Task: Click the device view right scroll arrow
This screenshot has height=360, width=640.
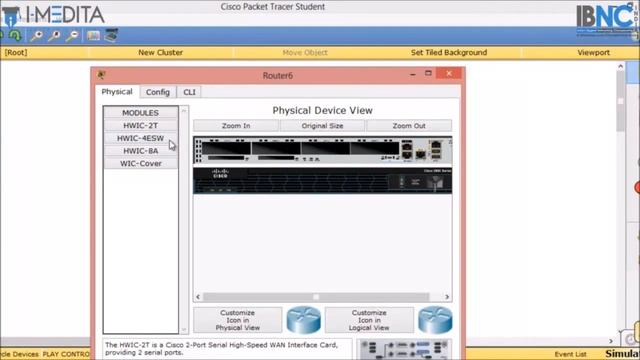Action: click(x=447, y=297)
